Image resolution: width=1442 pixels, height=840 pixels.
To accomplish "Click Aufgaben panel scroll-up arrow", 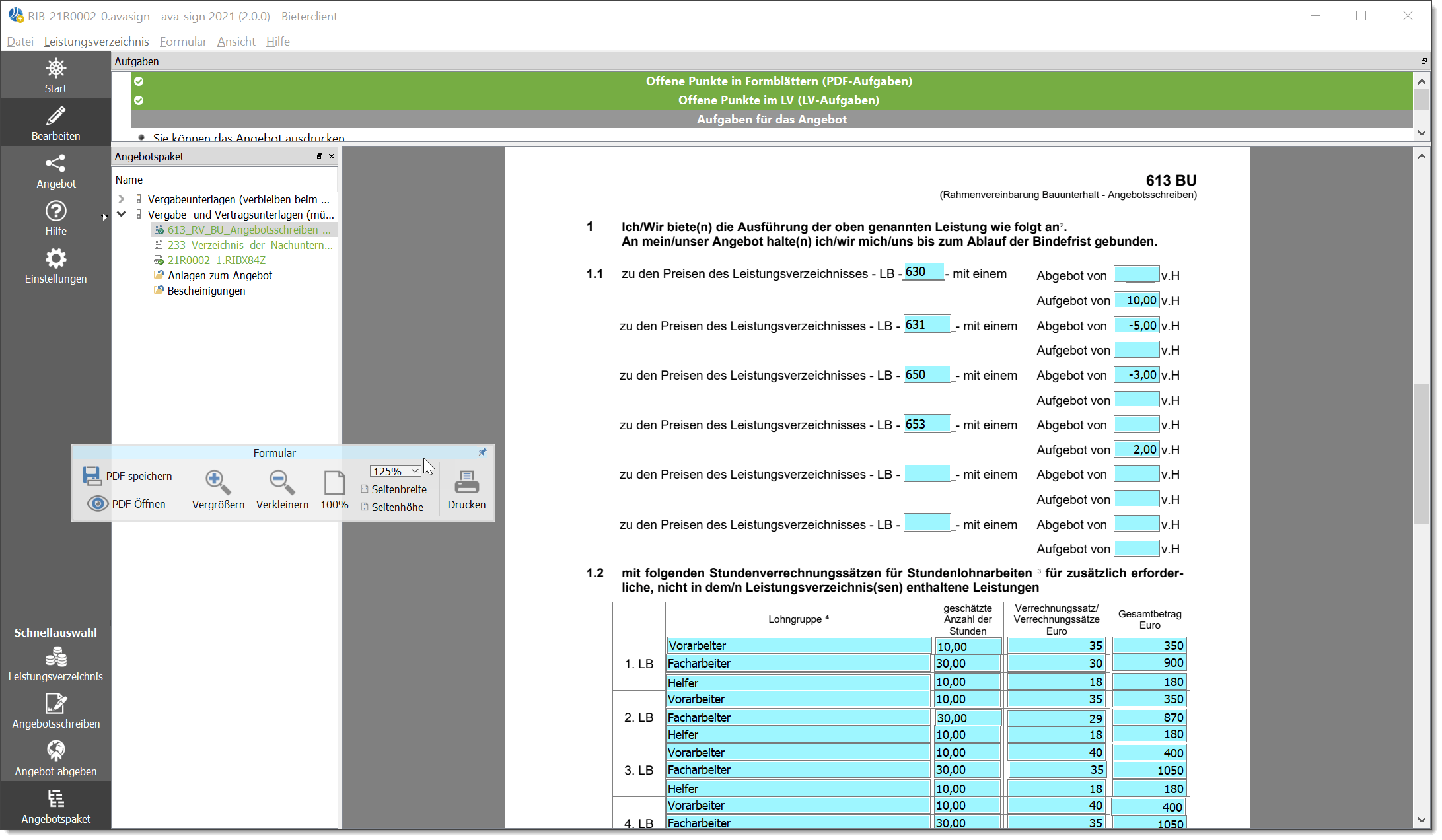I will [x=1422, y=81].
